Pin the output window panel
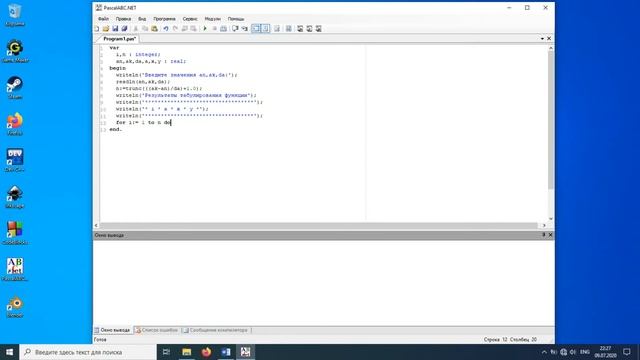 click(544, 235)
